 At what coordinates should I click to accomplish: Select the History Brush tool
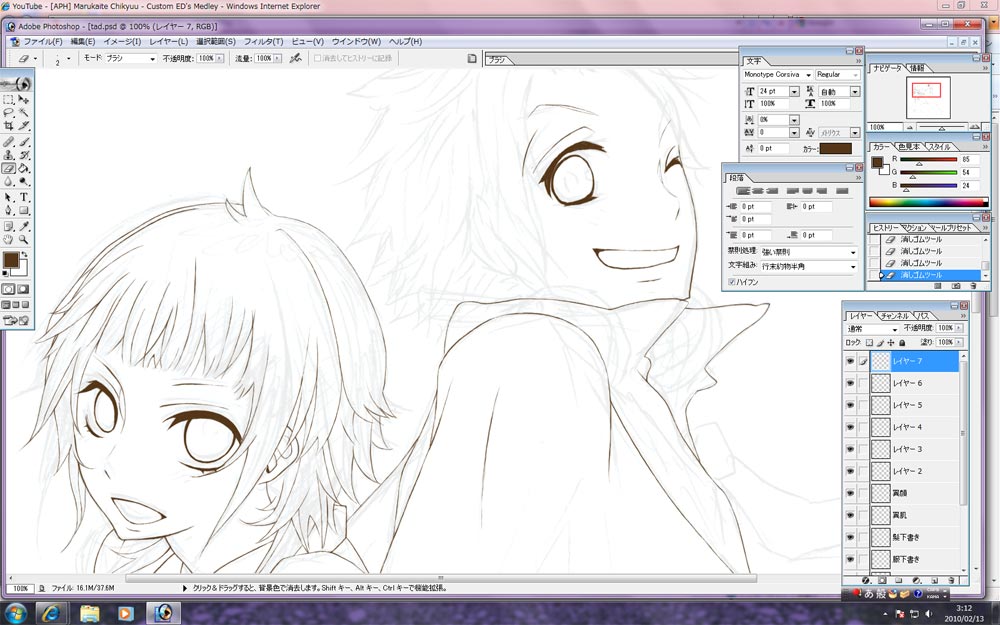point(24,155)
